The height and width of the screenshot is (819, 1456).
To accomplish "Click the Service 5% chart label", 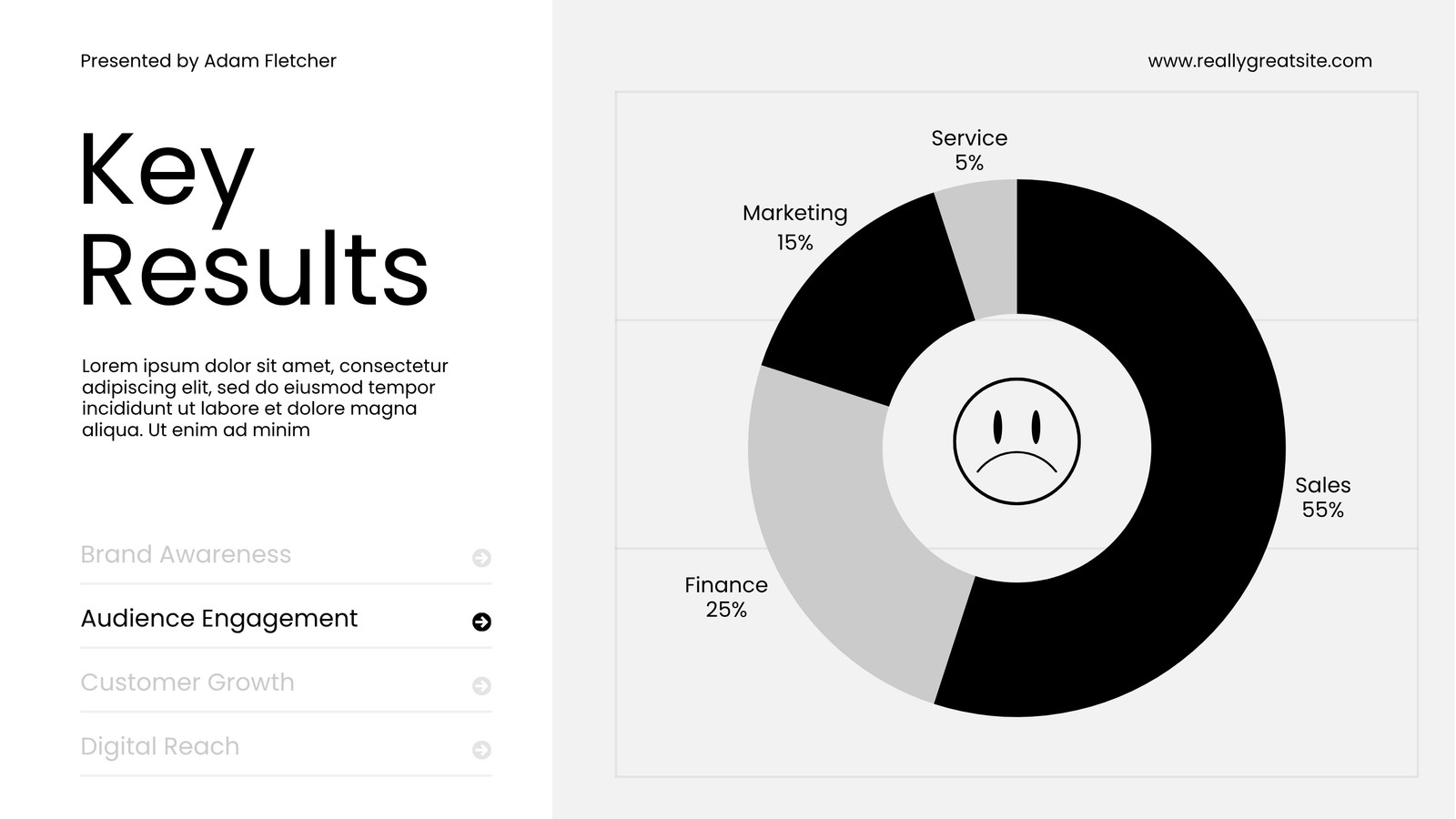I will 969,150.
